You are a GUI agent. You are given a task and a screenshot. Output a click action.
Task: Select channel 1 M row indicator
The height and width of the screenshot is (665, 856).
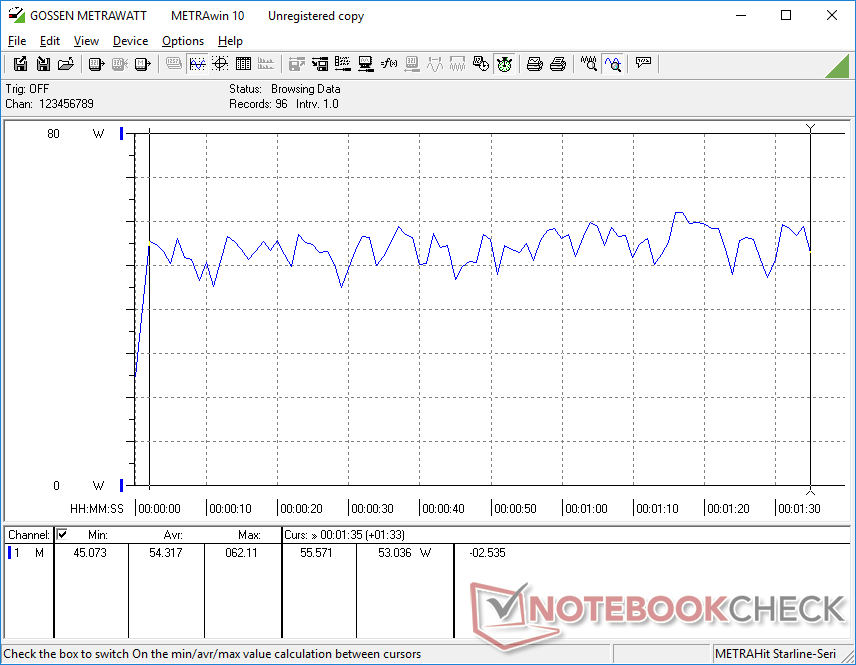pyautogui.click(x=9, y=553)
